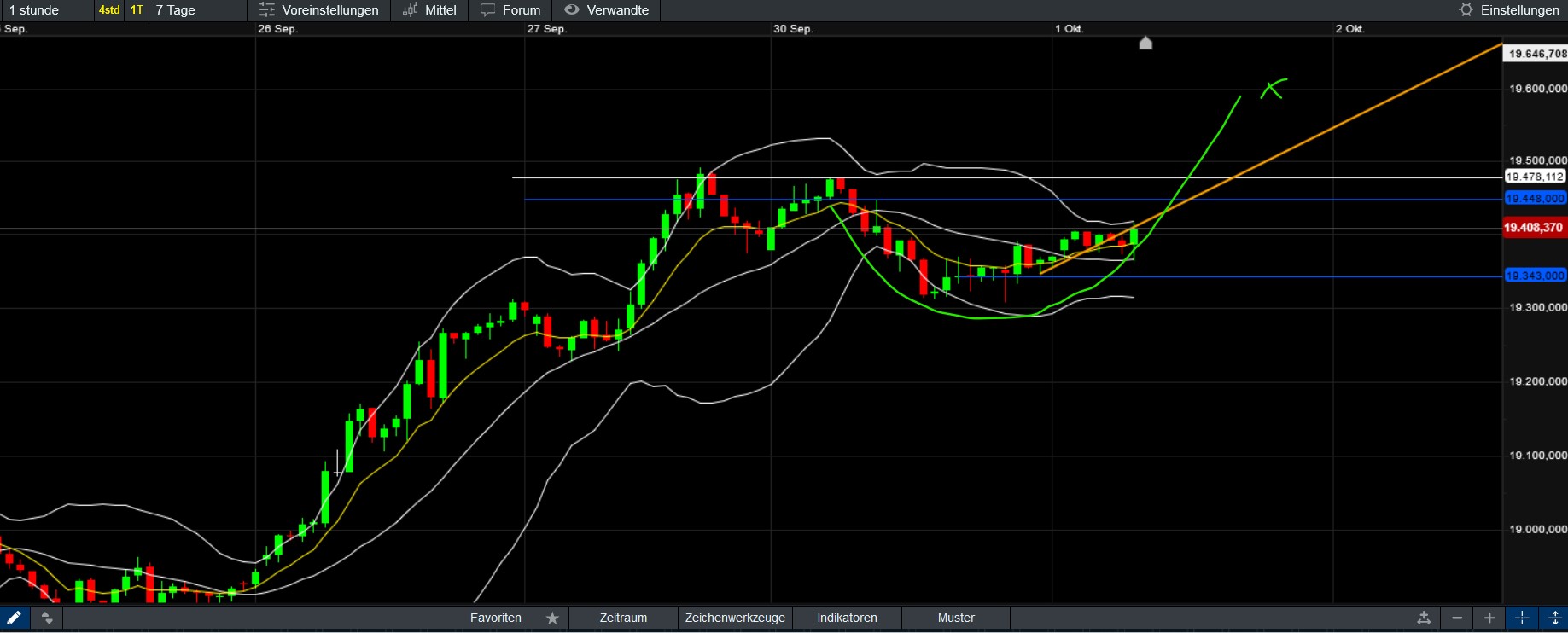Click the Verwandte eye icon
Image resolution: width=1568 pixels, height=633 pixels.
tap(572, 10)
